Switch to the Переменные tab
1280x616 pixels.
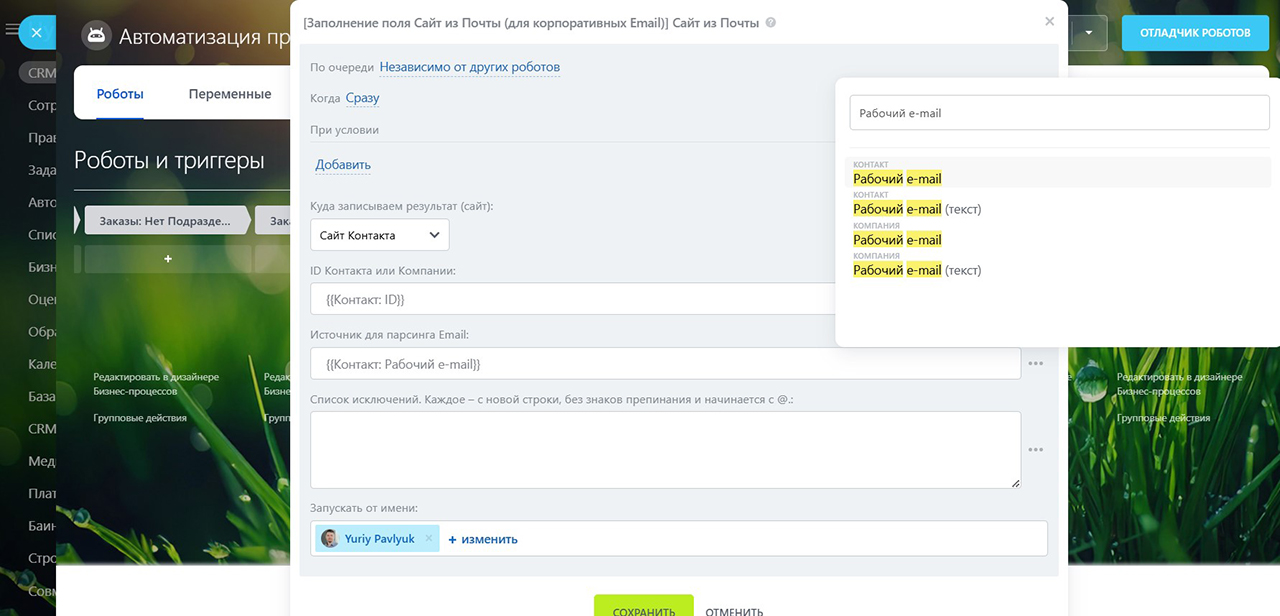(230, 94)
